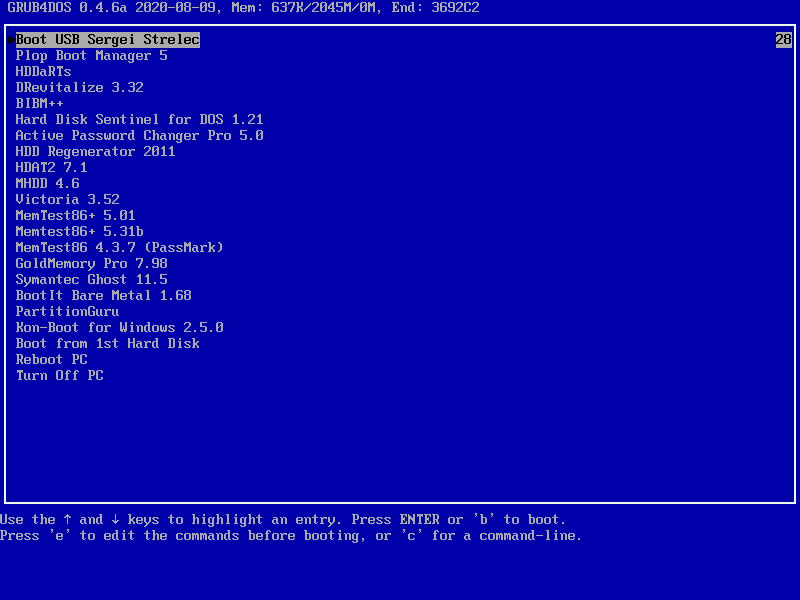Click the Turn Off PC option
This screenshot has height=600, width=800.
point(59,376)
